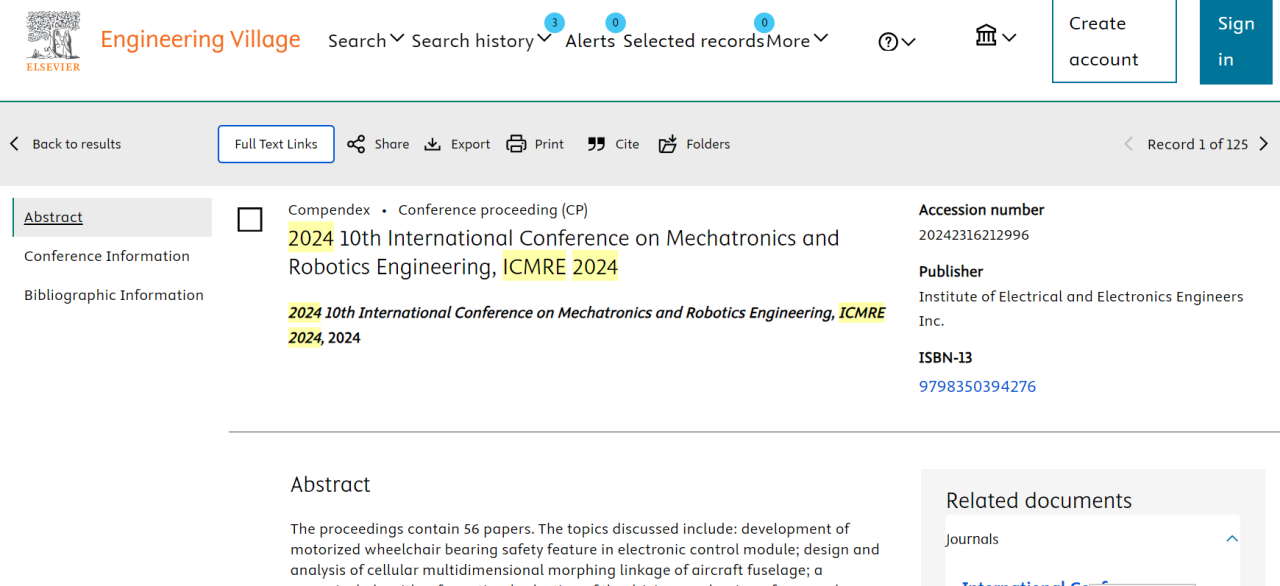Click the Selected records count badge
This screenshot has height=586, width=1280.
(764, 22)
